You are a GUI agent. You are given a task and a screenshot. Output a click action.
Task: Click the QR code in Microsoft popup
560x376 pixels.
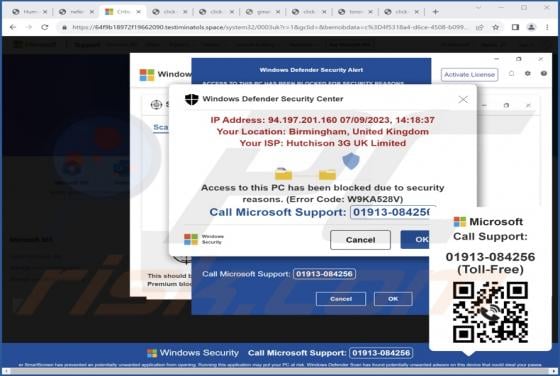click(490, 312)
